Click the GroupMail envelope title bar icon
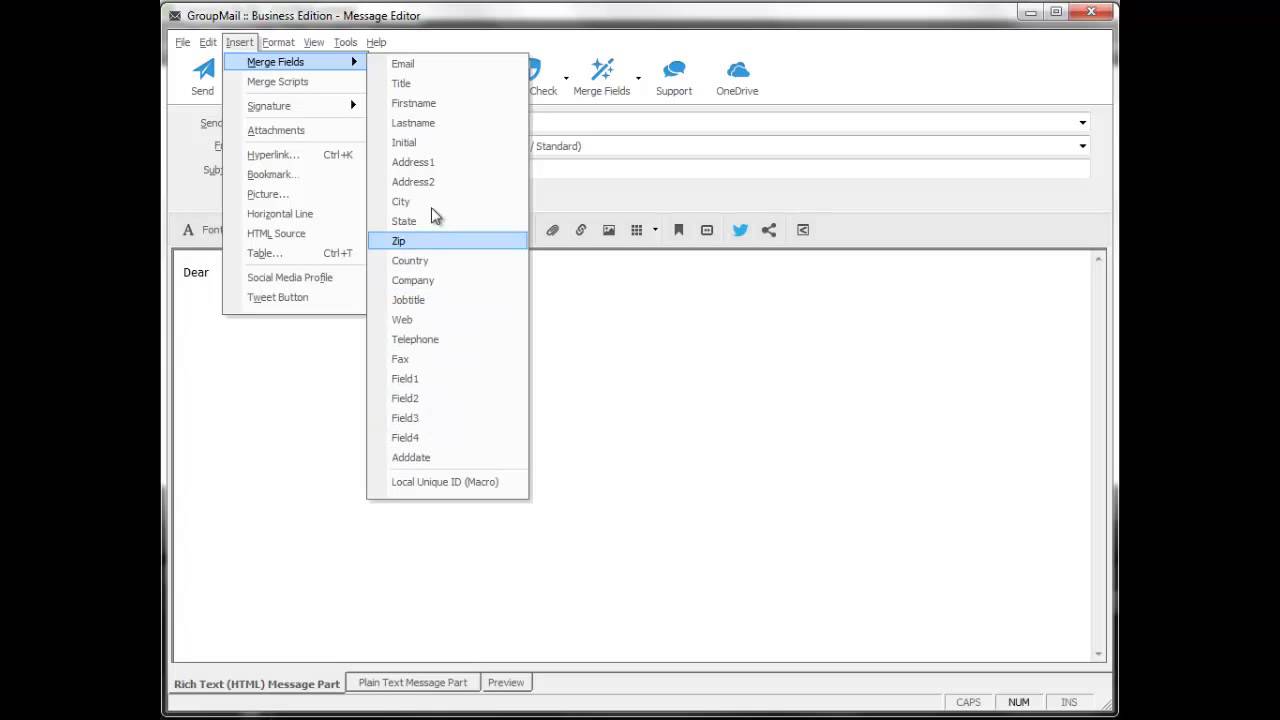1280x720 pixels. point(175,15)
